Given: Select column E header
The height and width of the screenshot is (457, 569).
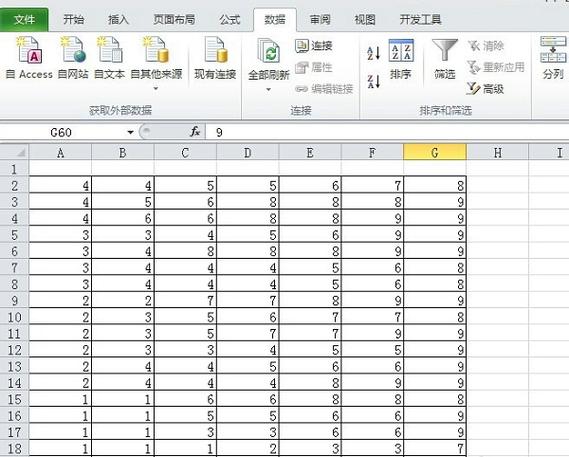Looking at the screenshot, I should [310, 153].
